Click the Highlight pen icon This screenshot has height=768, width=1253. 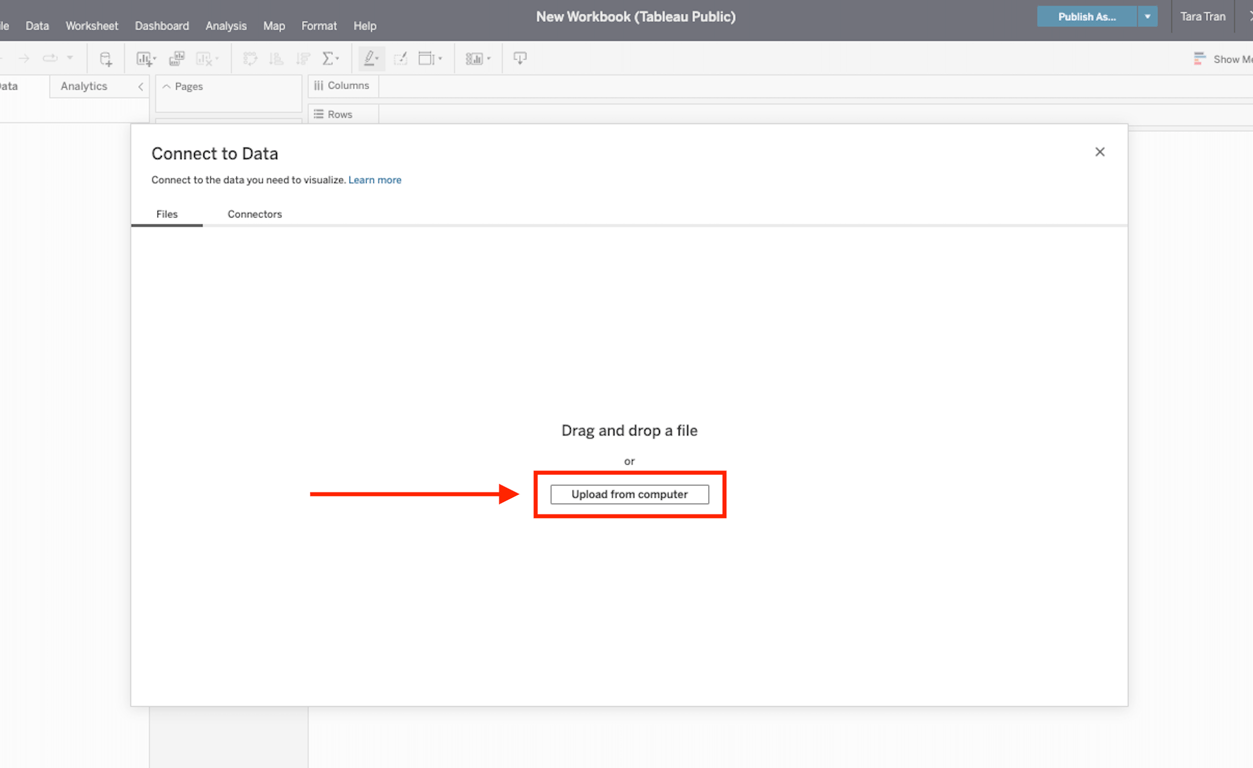click(368, 59)
